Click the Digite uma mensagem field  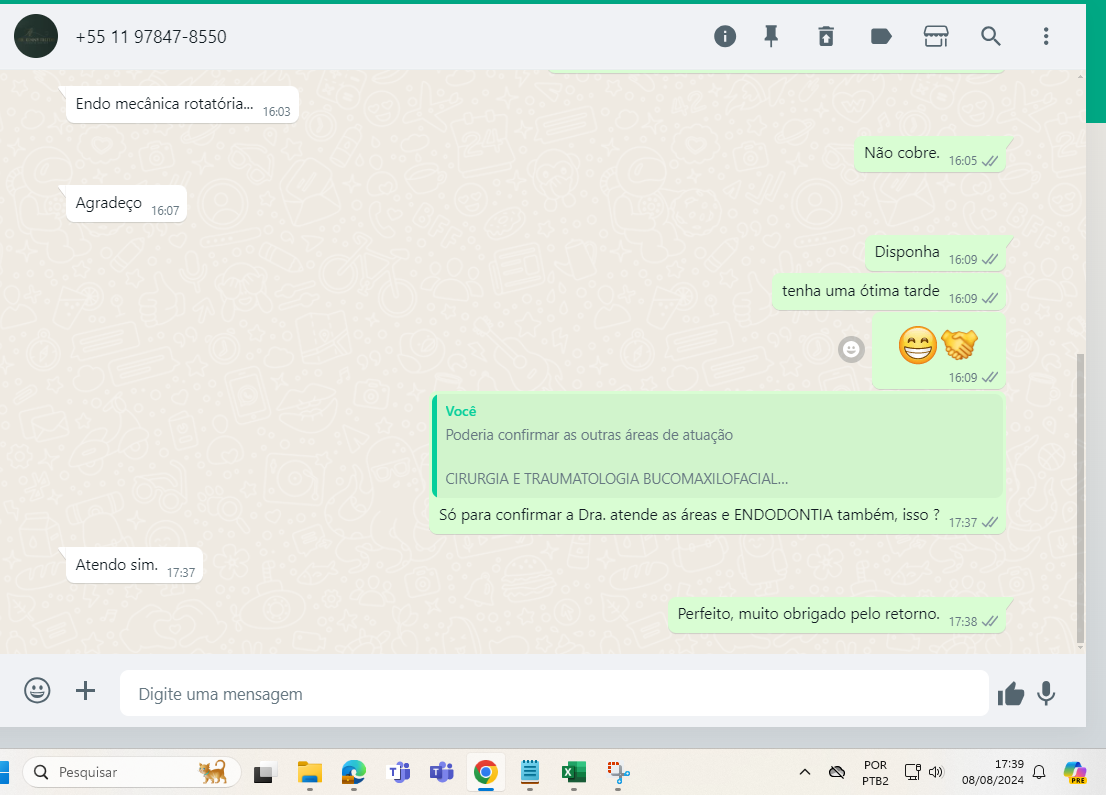(554, 693)
